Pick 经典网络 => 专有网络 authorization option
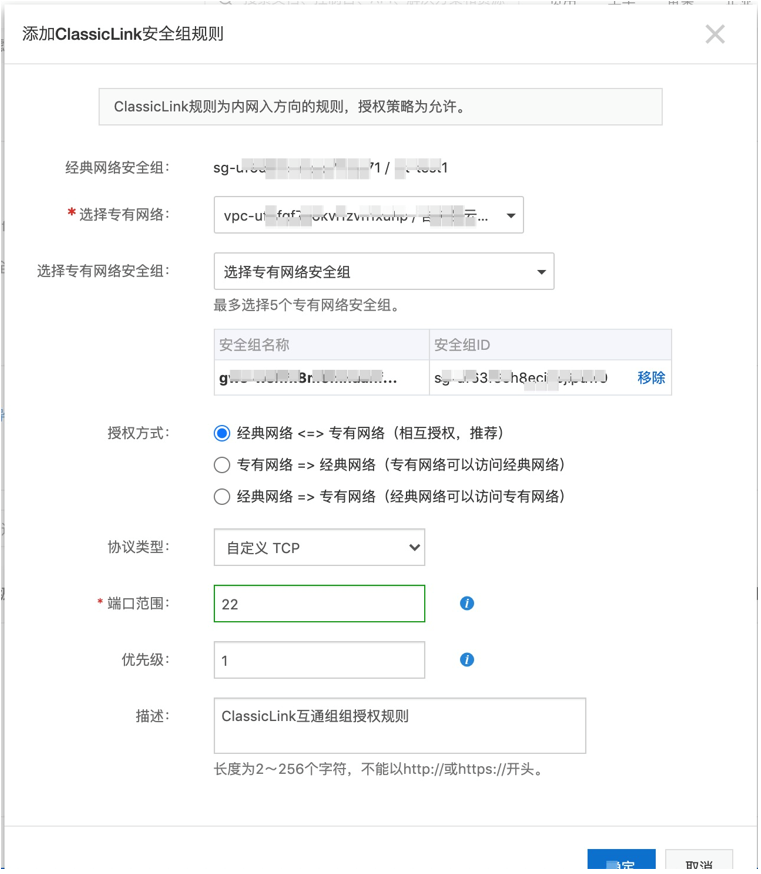Screen dimensions: 761x874 222,497
